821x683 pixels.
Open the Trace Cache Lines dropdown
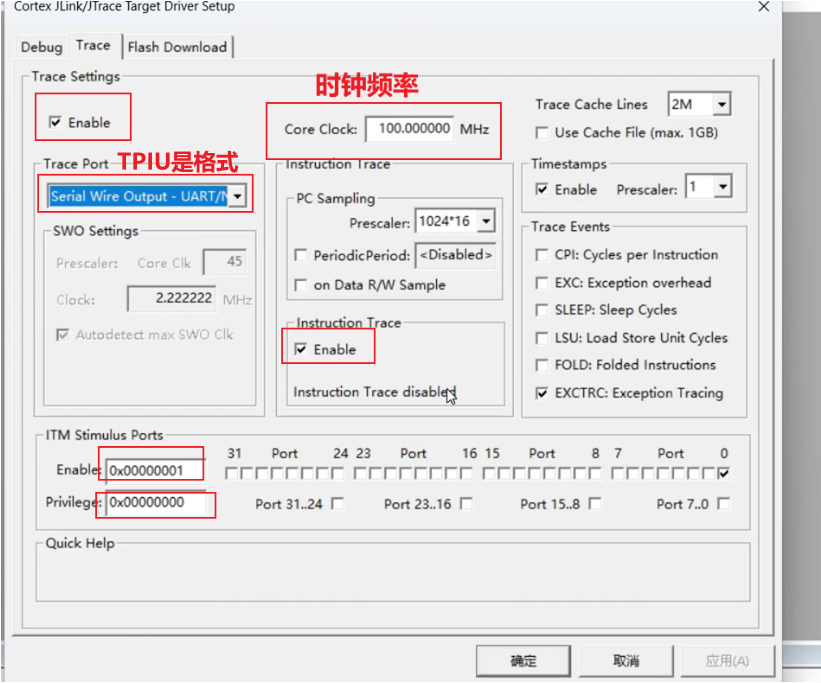click(722, 104)
